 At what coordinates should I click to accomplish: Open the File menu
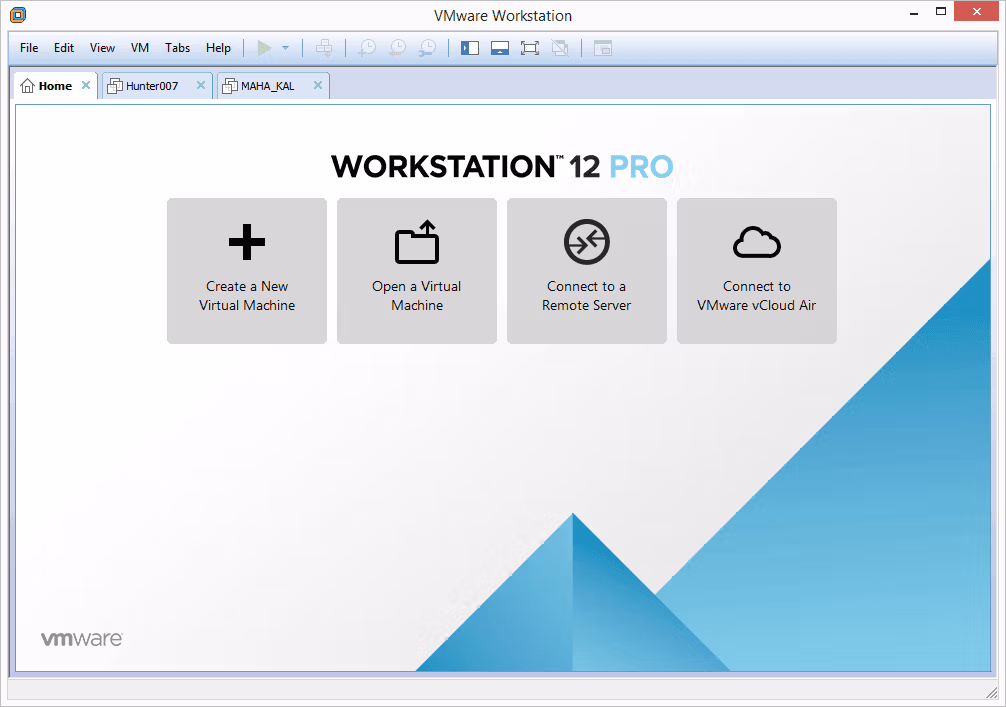pos(29,48)
